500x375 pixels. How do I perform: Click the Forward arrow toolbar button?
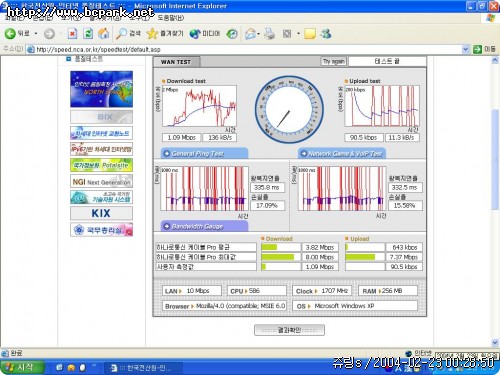click(50, 33)
